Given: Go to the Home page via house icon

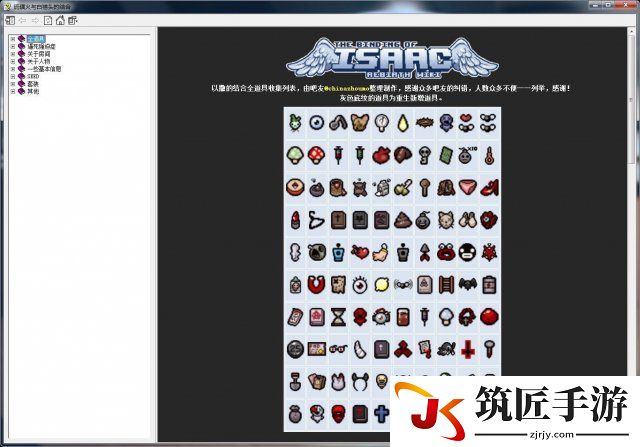Looking at the screenshot, I should pos(60,20).
